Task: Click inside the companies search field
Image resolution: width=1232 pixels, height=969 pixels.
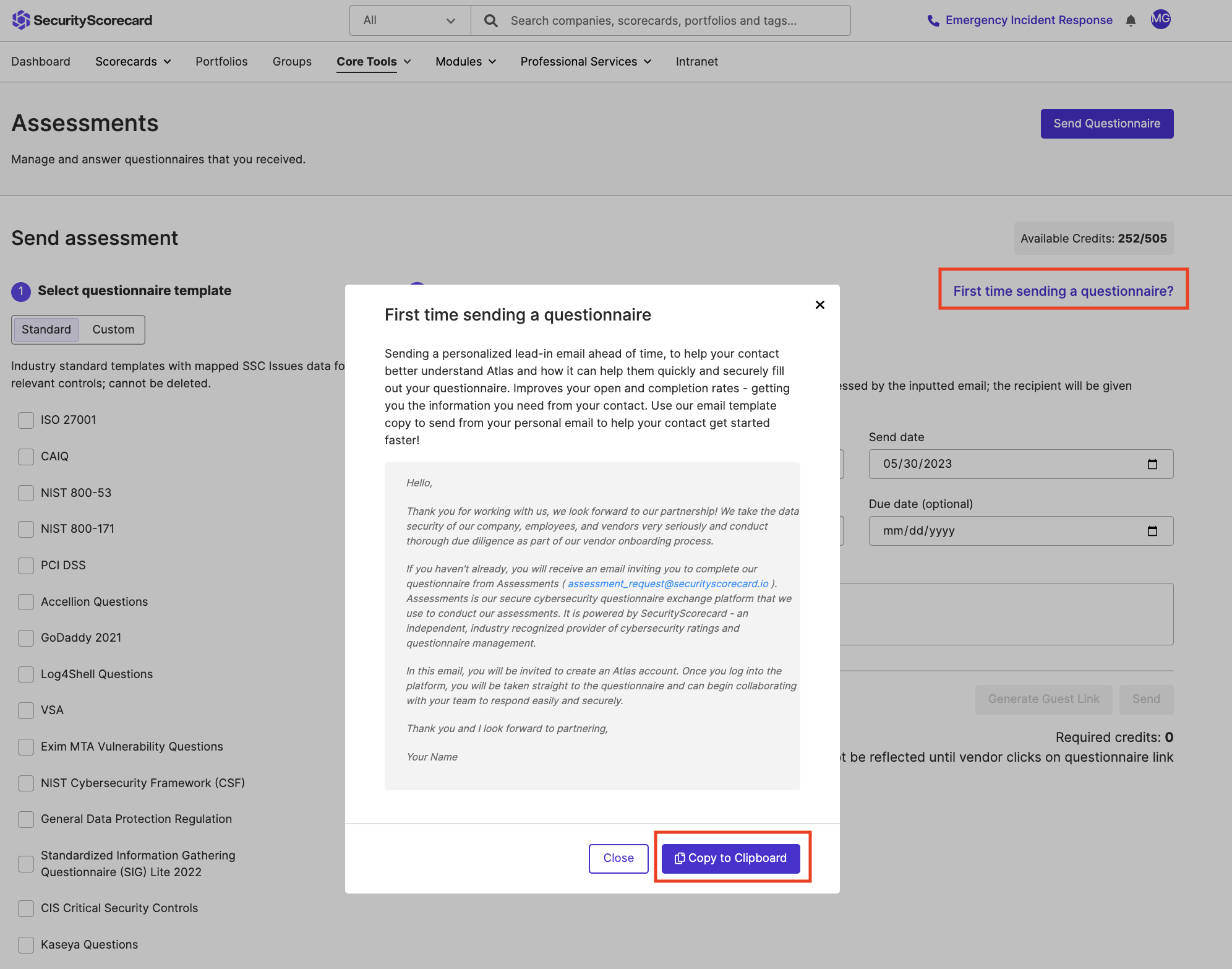Action: 649,20
